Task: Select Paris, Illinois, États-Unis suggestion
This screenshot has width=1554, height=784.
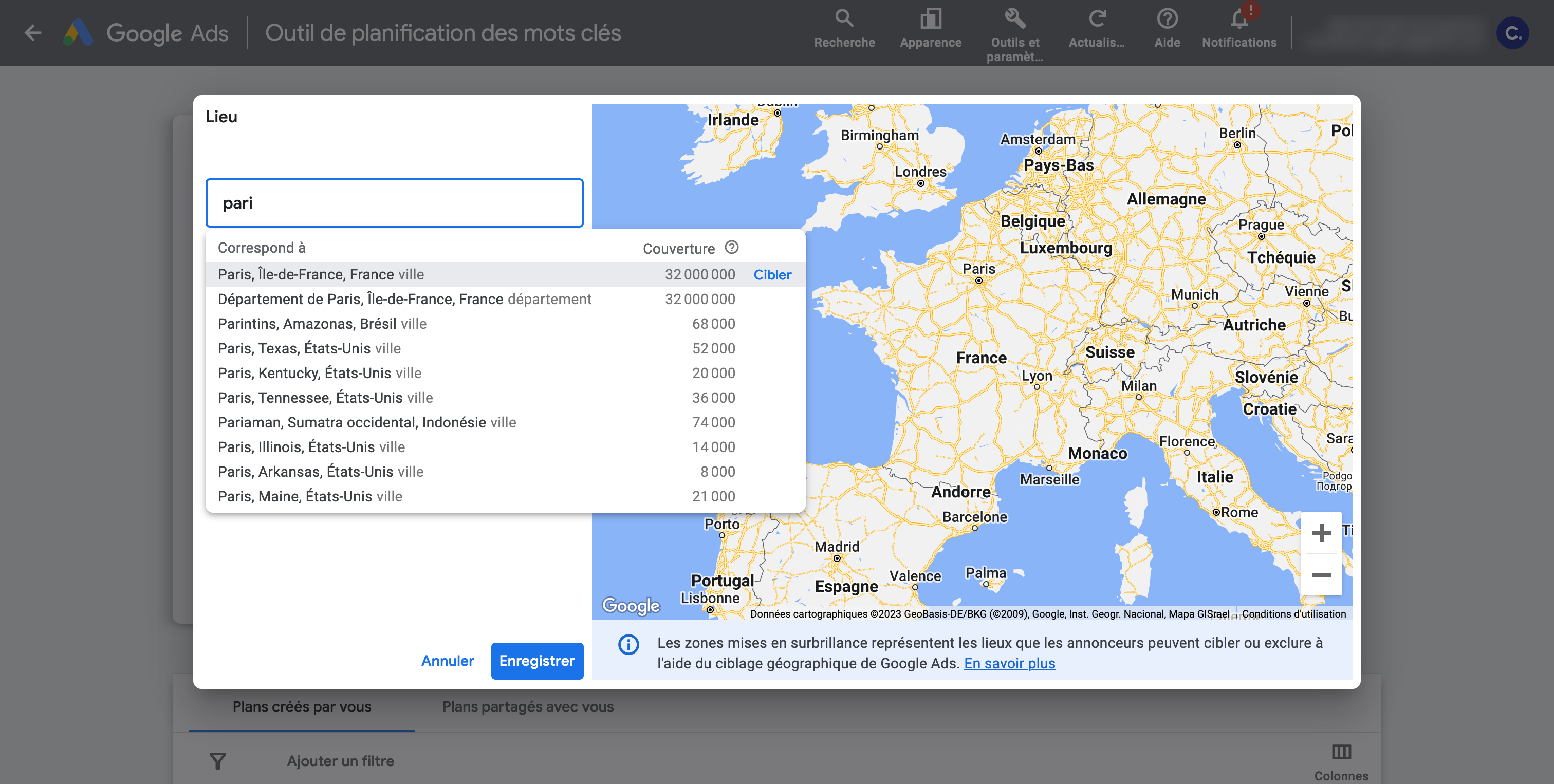Action: [x=506, y=447]
